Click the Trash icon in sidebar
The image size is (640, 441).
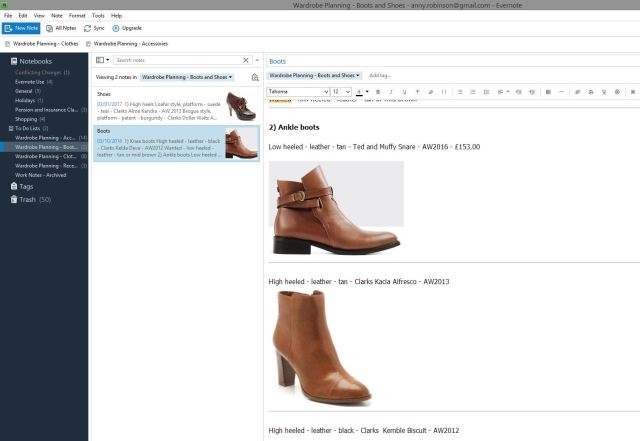point(14,199)
